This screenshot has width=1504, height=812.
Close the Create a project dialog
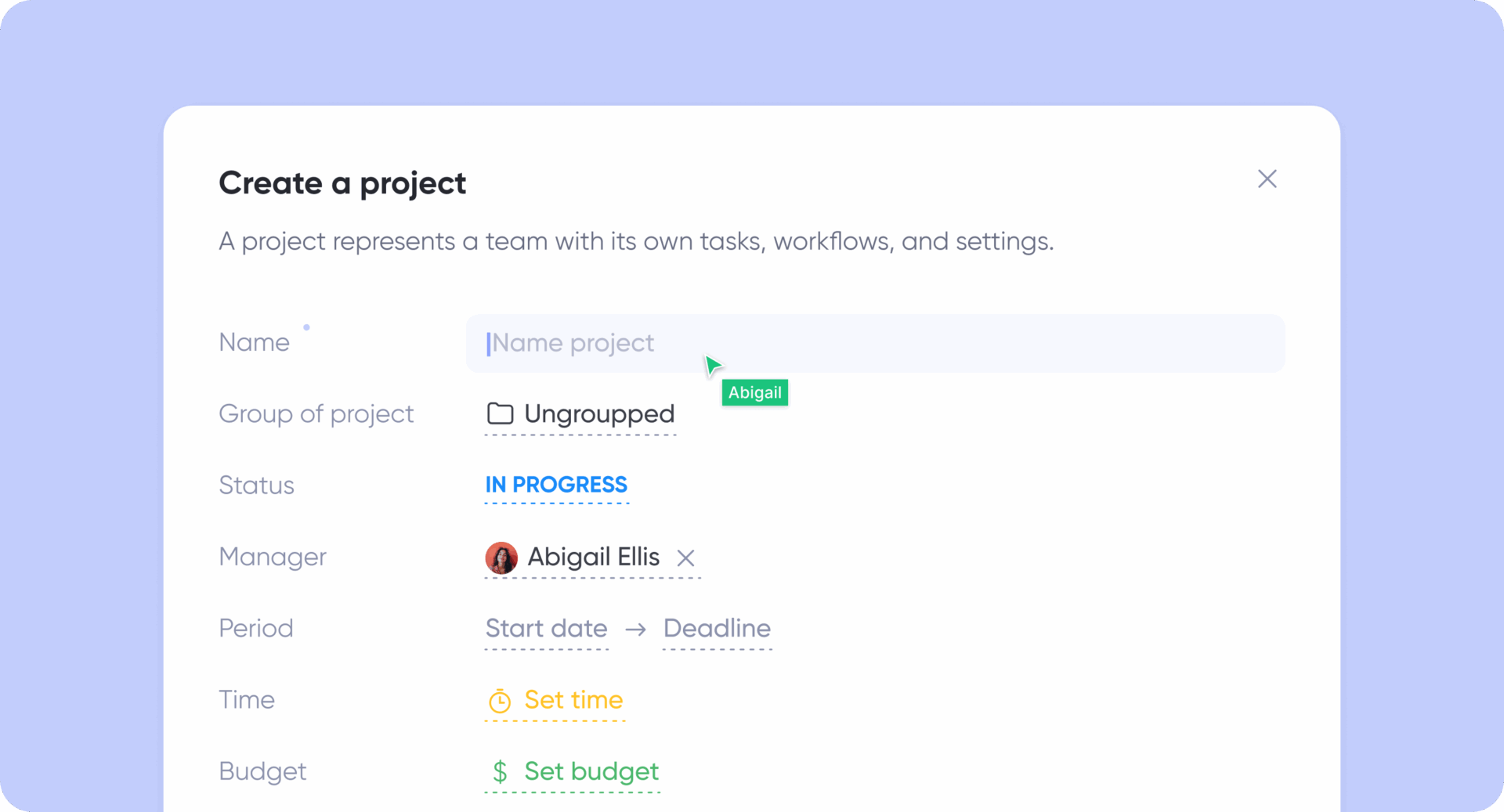click(1267, 179)
